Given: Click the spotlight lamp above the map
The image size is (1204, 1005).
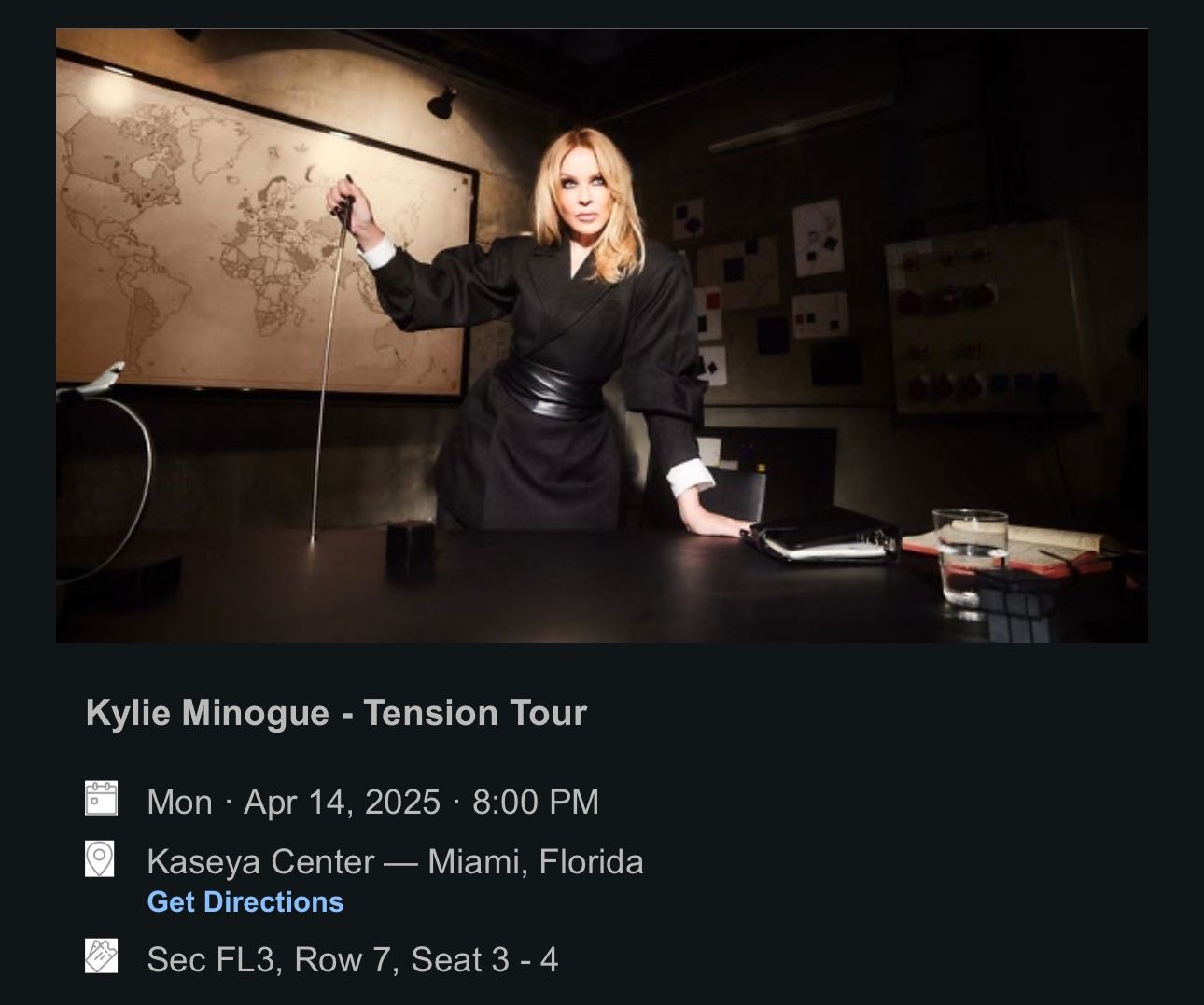Looking at the screenshot, I should coord(442,100).
